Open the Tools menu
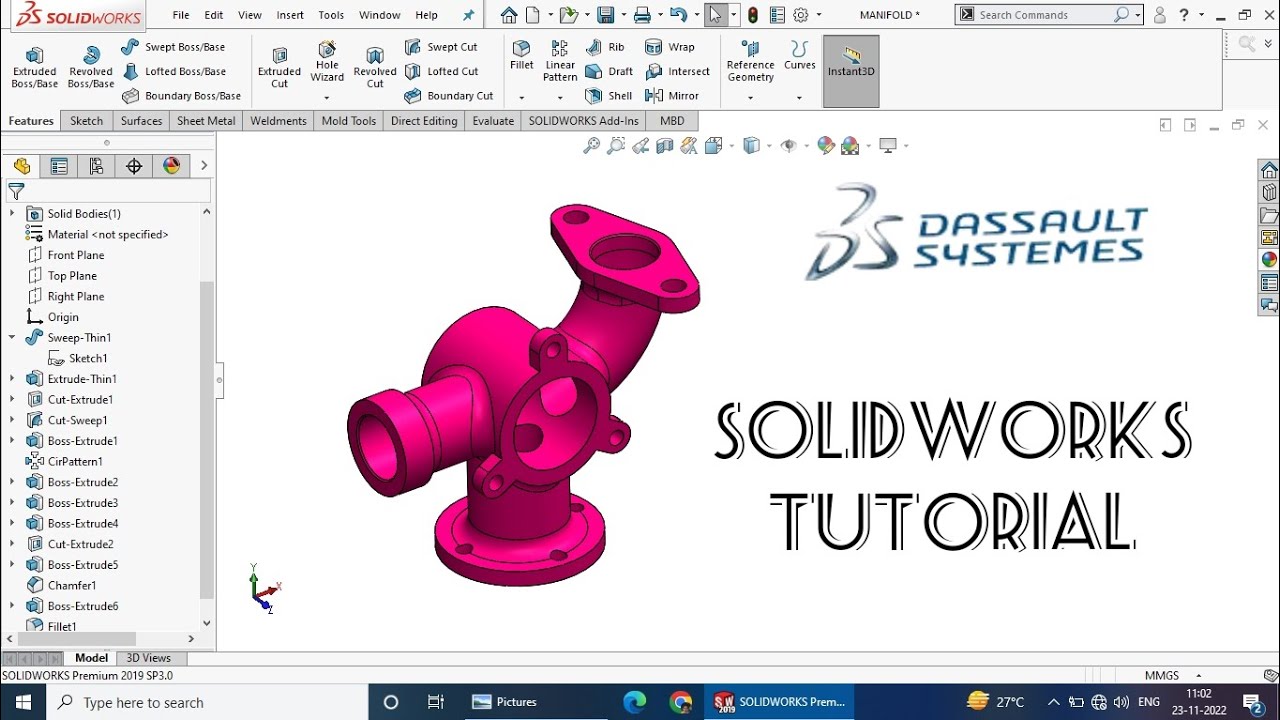Screen dimensions: 1280x720 331,15
